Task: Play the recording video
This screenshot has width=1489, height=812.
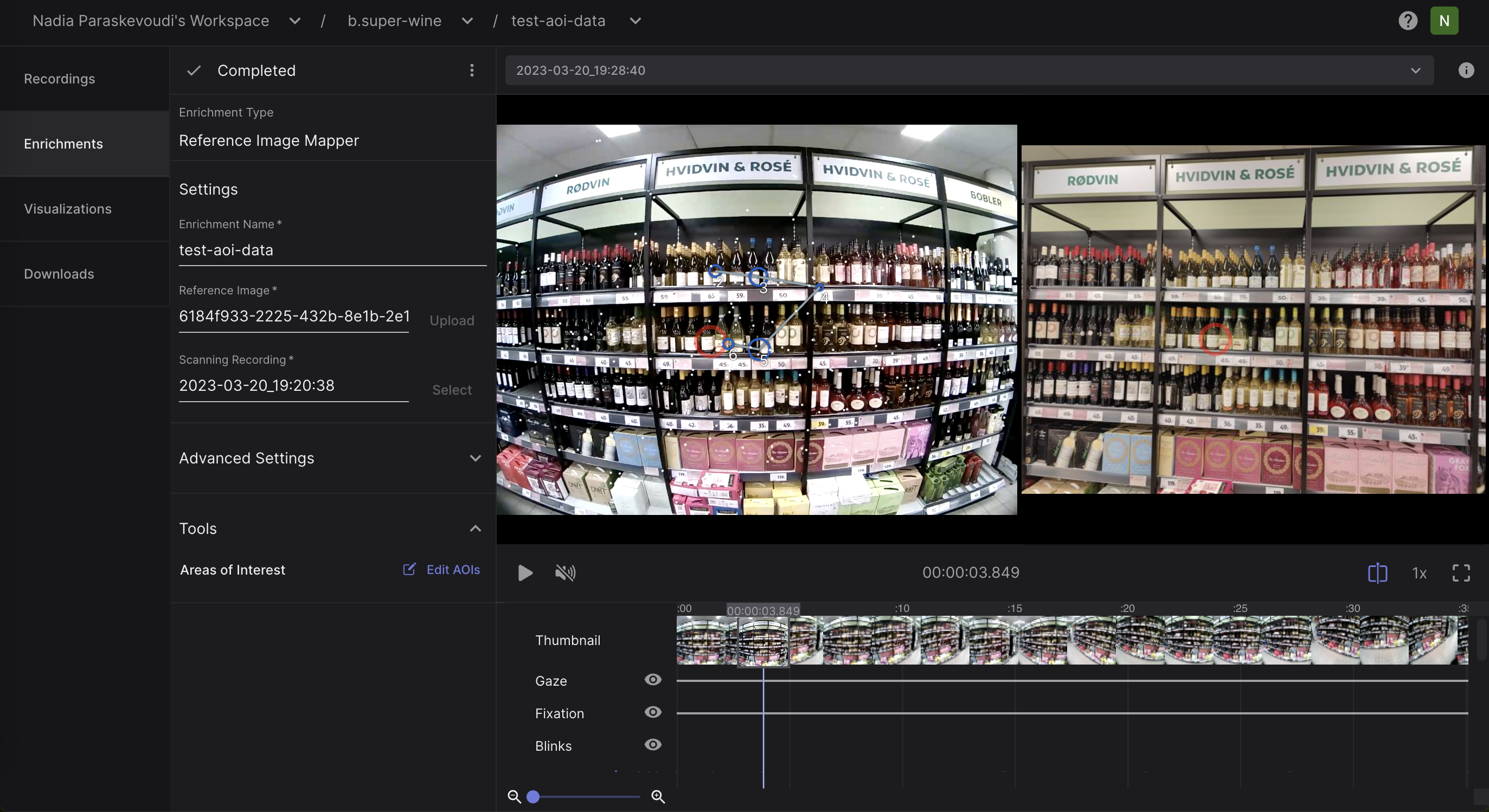Action: pos(525,573)
